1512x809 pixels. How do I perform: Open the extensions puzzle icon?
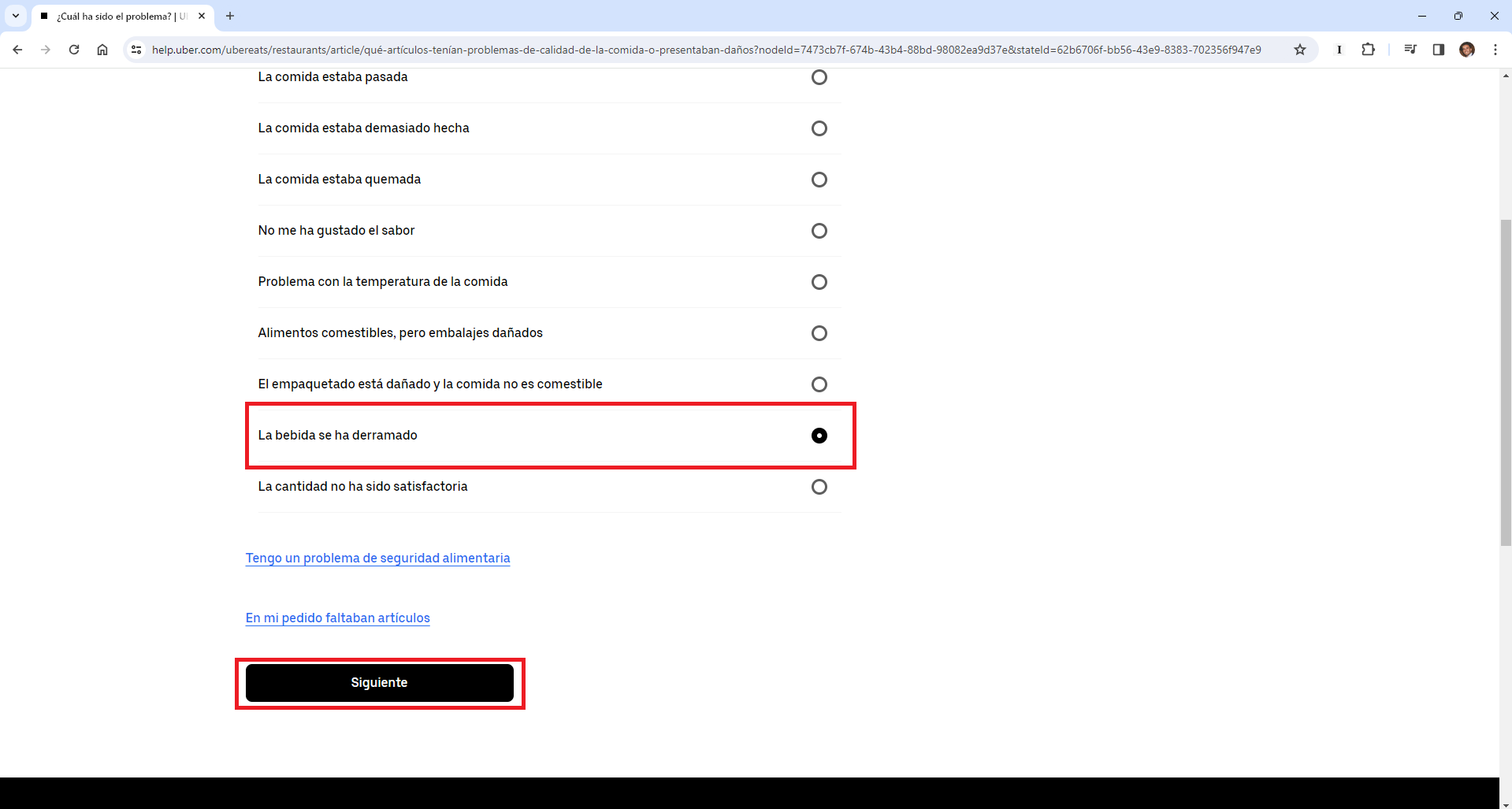1368,50
